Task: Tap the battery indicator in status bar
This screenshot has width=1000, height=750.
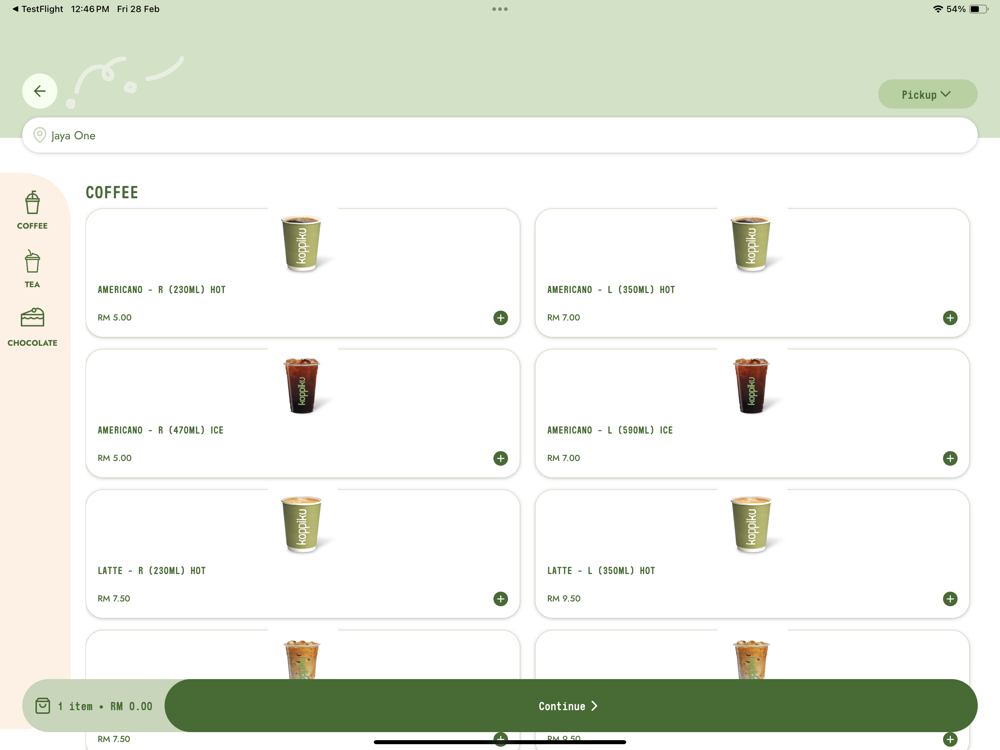Action: [979, 9]
